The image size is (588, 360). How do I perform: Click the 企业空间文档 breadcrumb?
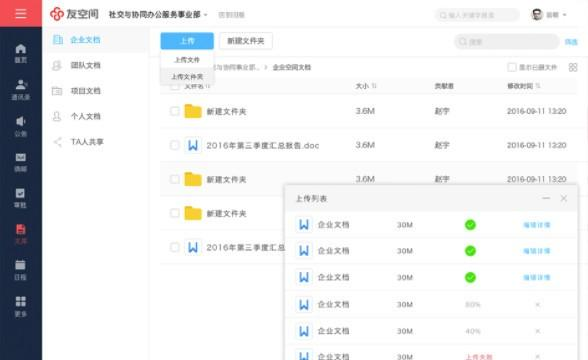(x=292, y=67)
